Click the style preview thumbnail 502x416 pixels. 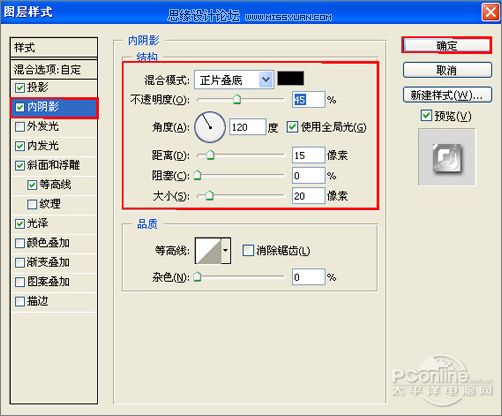coord(447,157)
